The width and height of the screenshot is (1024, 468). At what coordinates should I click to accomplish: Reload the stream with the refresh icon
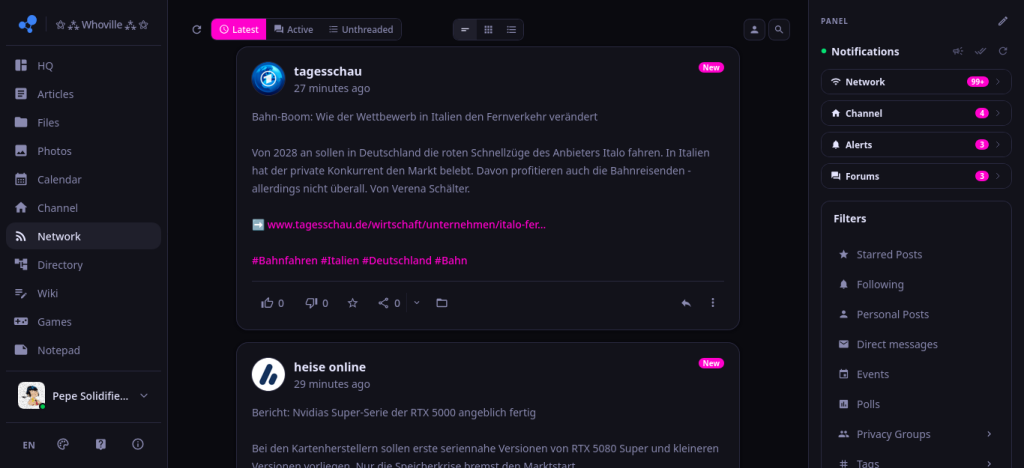tap(197, 29)
